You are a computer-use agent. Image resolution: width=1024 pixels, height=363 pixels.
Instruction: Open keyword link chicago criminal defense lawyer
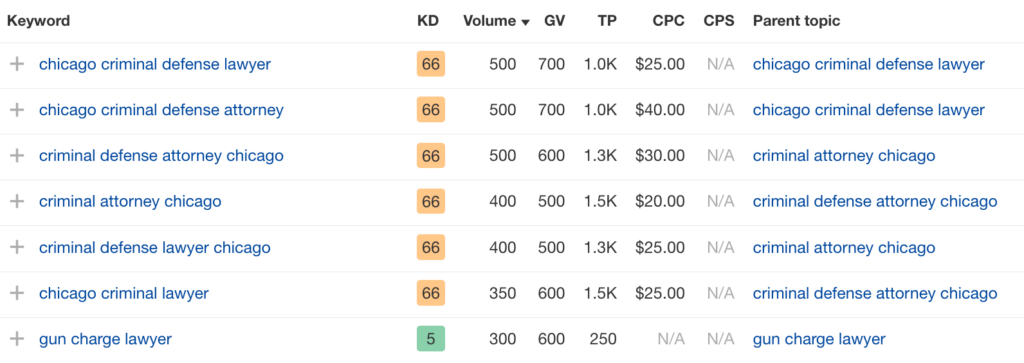click(x=155, y=64)
